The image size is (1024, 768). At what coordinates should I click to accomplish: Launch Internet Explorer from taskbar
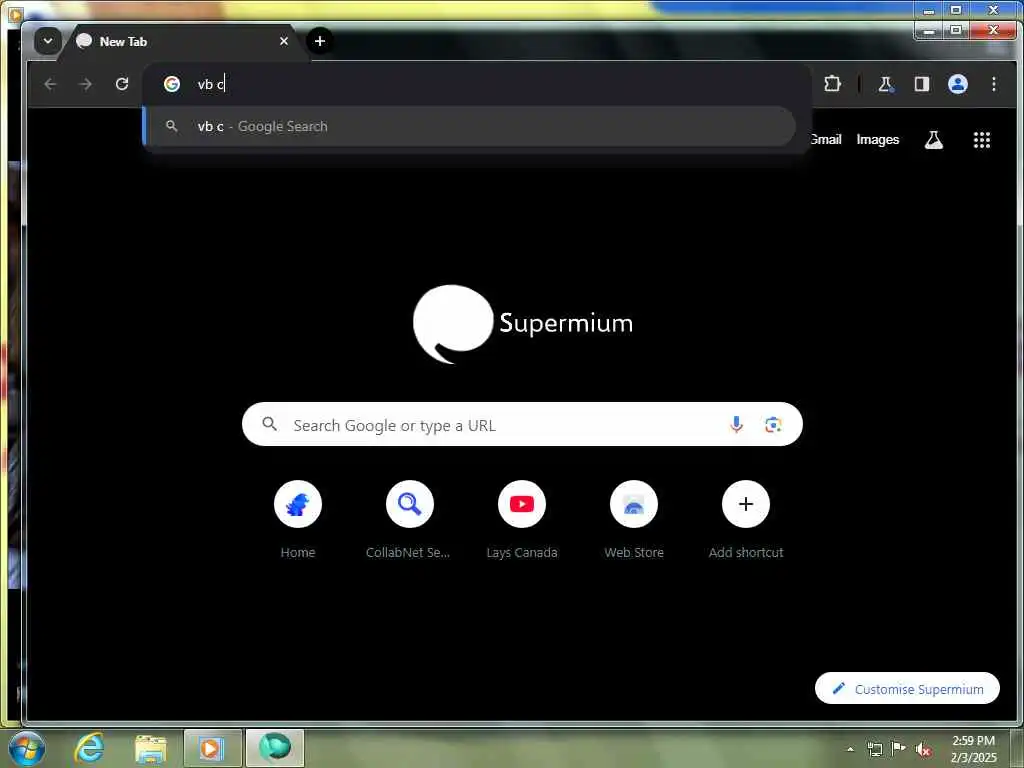pos(89,748)
